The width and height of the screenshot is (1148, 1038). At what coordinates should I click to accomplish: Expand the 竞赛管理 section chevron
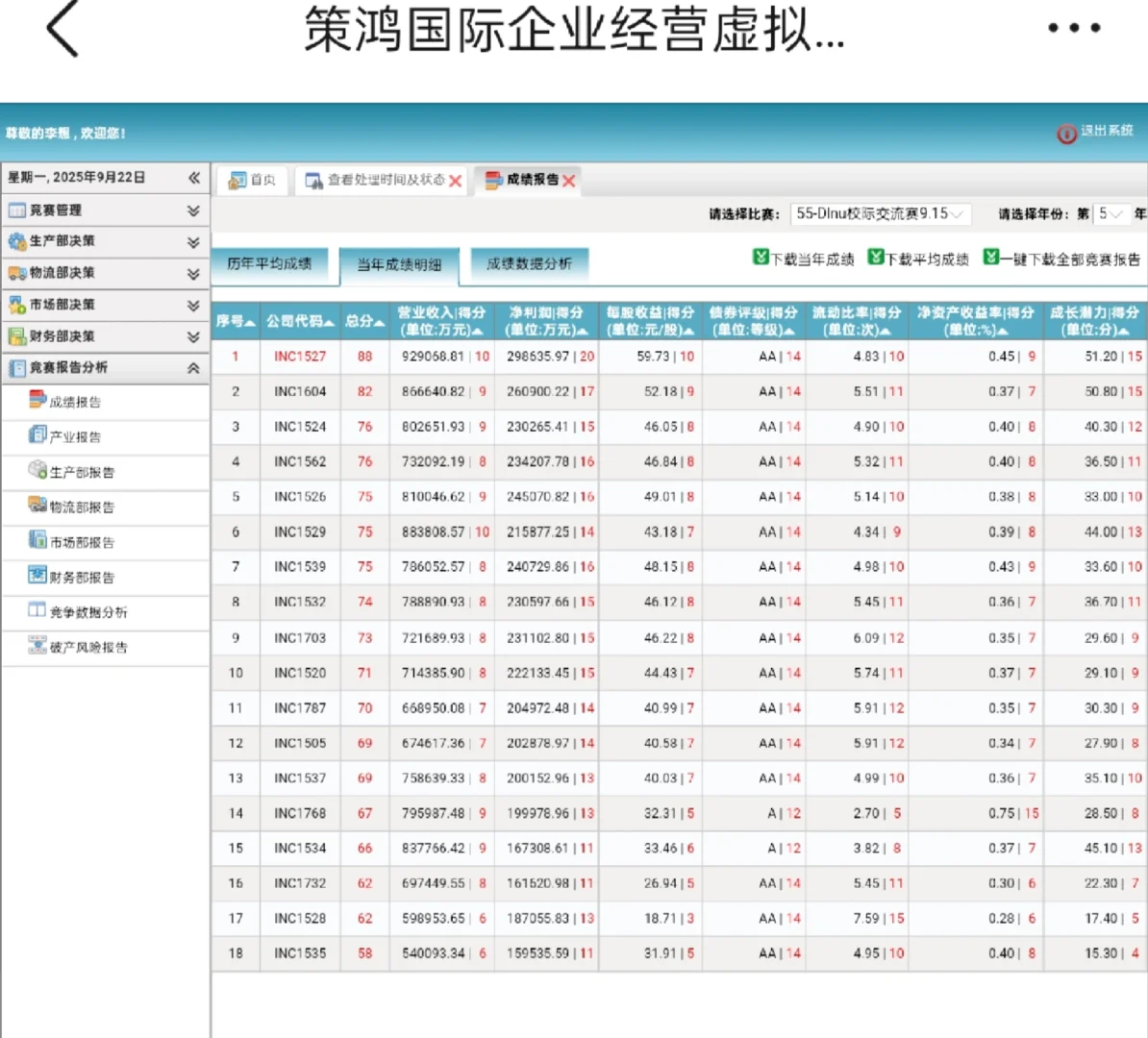point(193,210)
